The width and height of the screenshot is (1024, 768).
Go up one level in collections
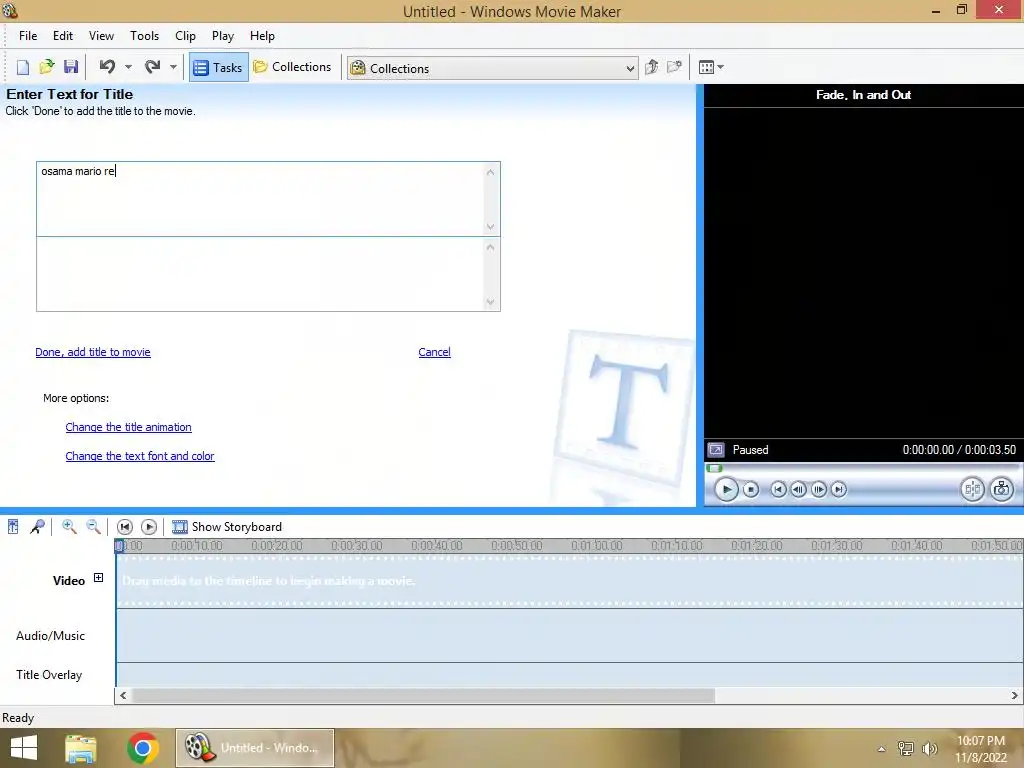coord(651,67)
